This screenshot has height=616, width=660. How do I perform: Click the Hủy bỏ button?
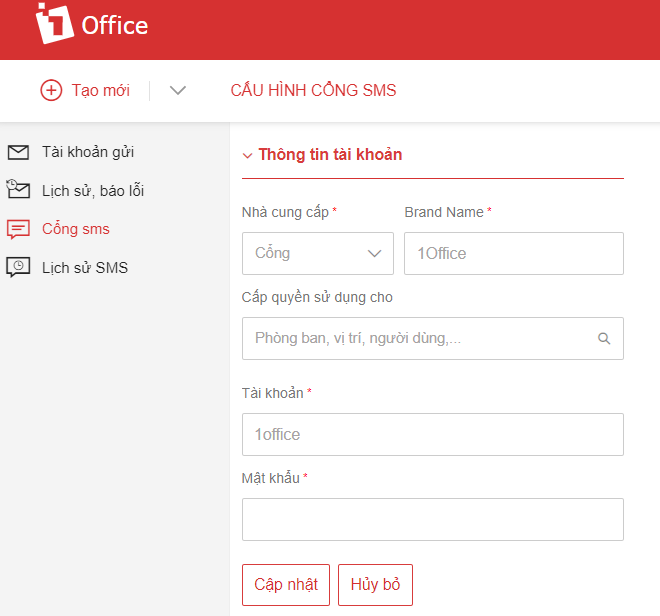click(375, 585)
